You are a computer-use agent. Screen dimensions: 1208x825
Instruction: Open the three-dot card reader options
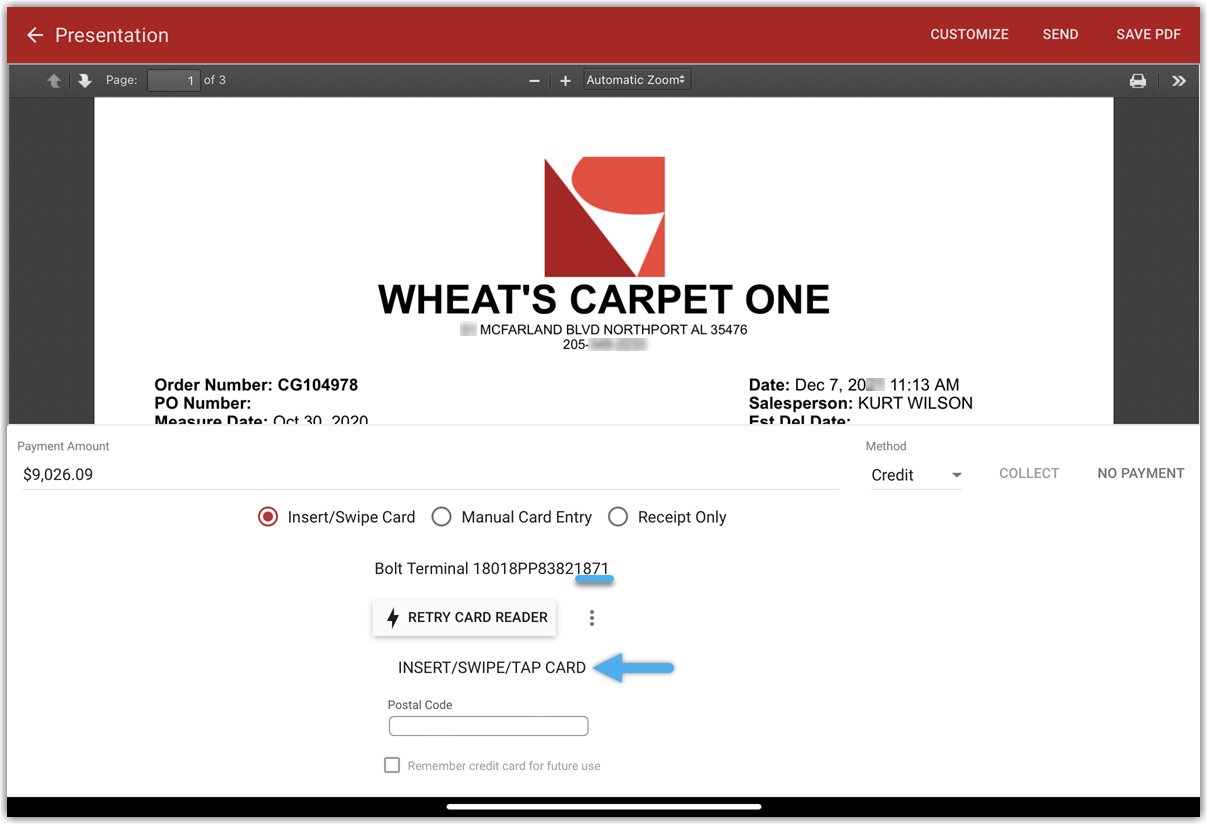(592, 618)
